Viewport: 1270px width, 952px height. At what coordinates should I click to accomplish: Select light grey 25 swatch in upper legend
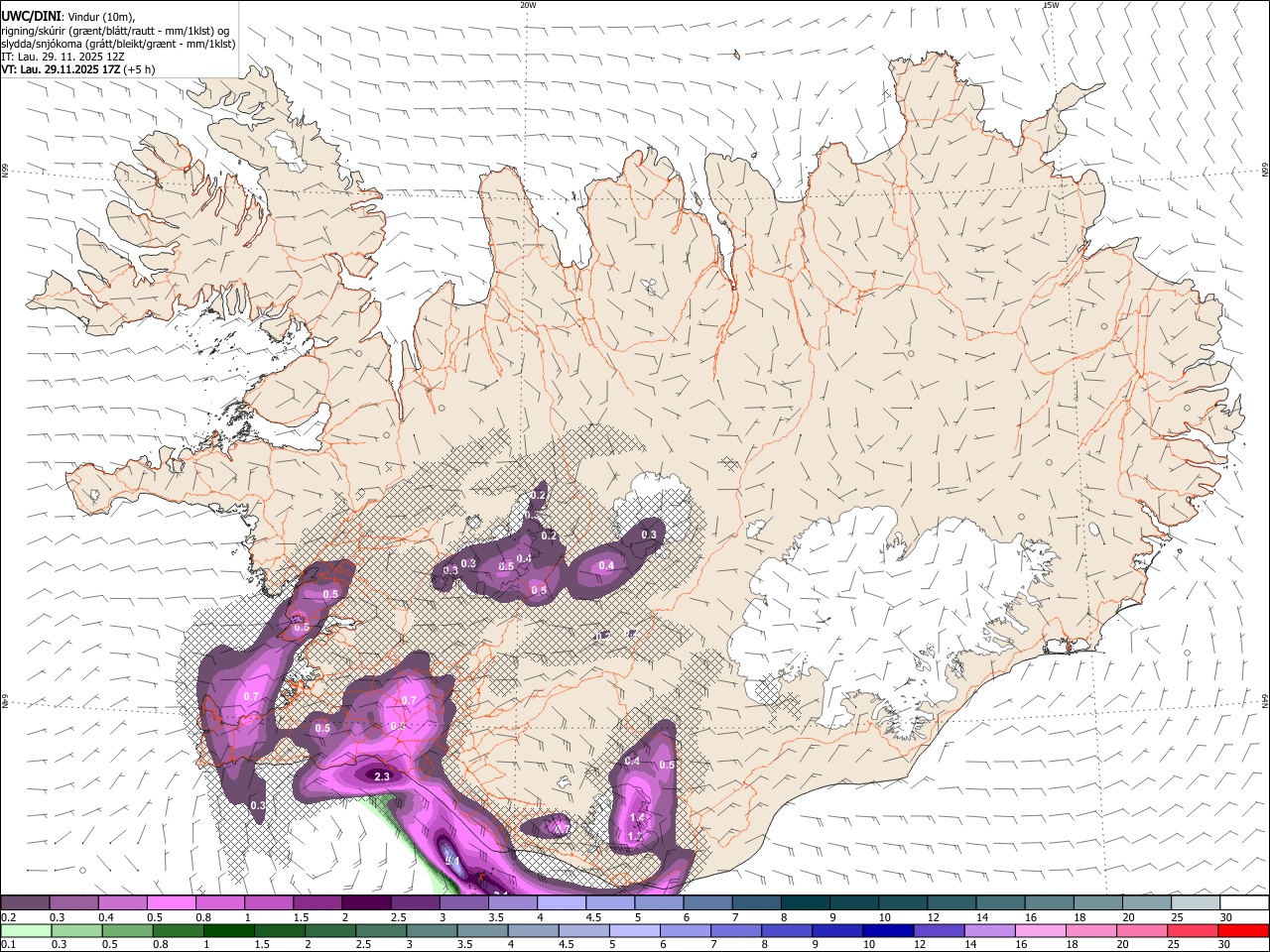[x=1194, y=903]
